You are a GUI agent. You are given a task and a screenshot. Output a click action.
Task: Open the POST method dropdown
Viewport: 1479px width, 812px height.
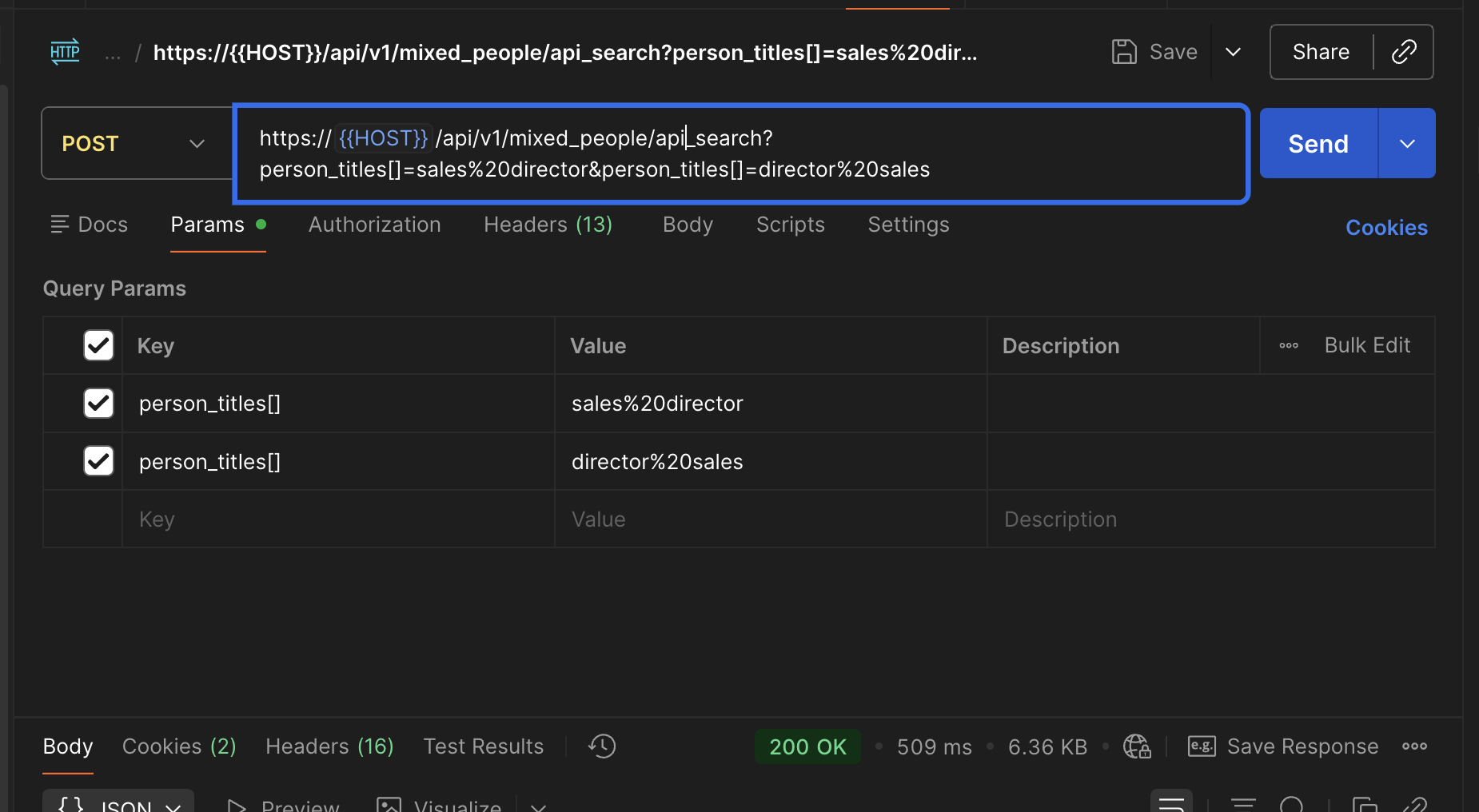137,144
